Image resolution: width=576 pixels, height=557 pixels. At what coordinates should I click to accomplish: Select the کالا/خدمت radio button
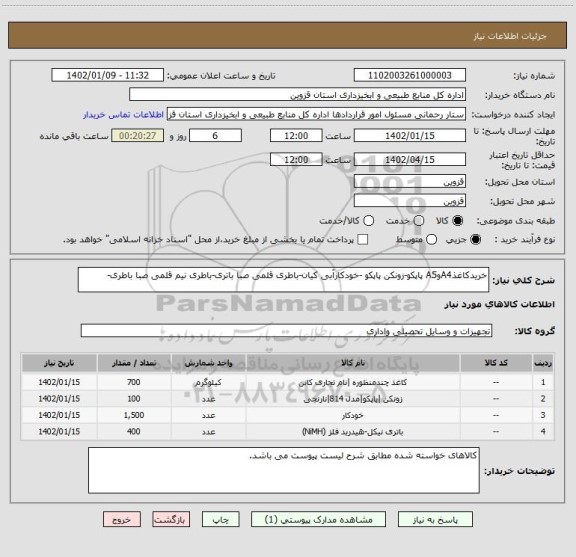[x=368, y=220]
